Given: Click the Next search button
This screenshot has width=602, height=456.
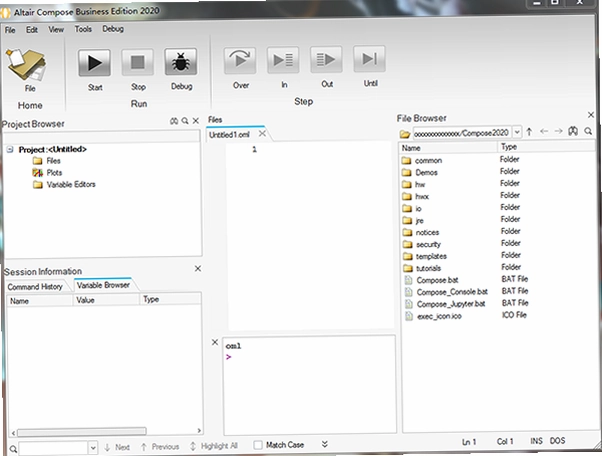Looking at the screenshot, I should click(x=117, y=447).
